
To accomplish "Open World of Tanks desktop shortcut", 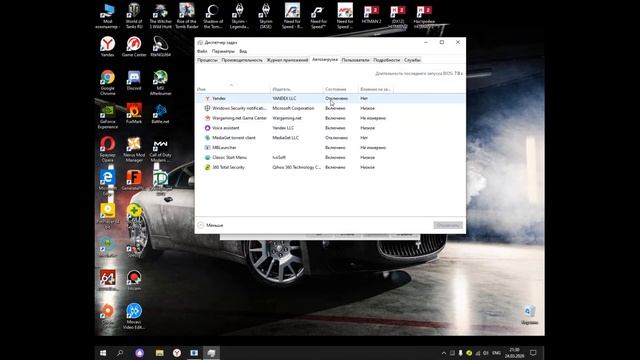I will coord(134,16).
